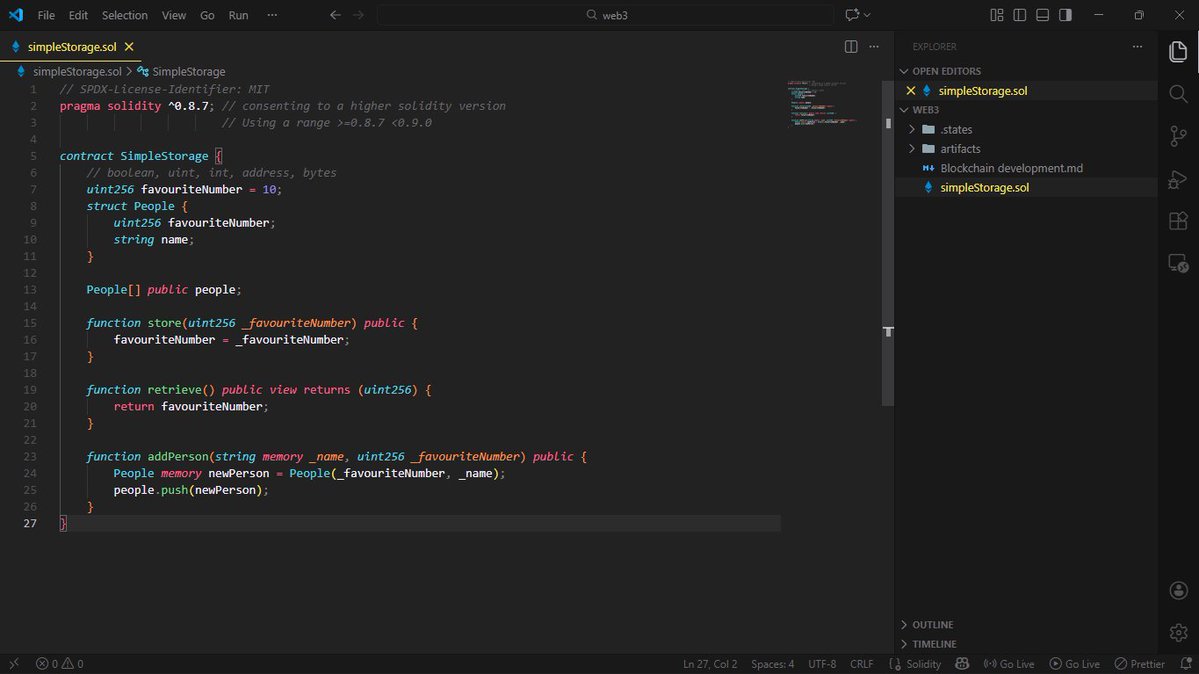Open the Remote Explorer view
This screenshot has width=1199, height=674.
1178,263
